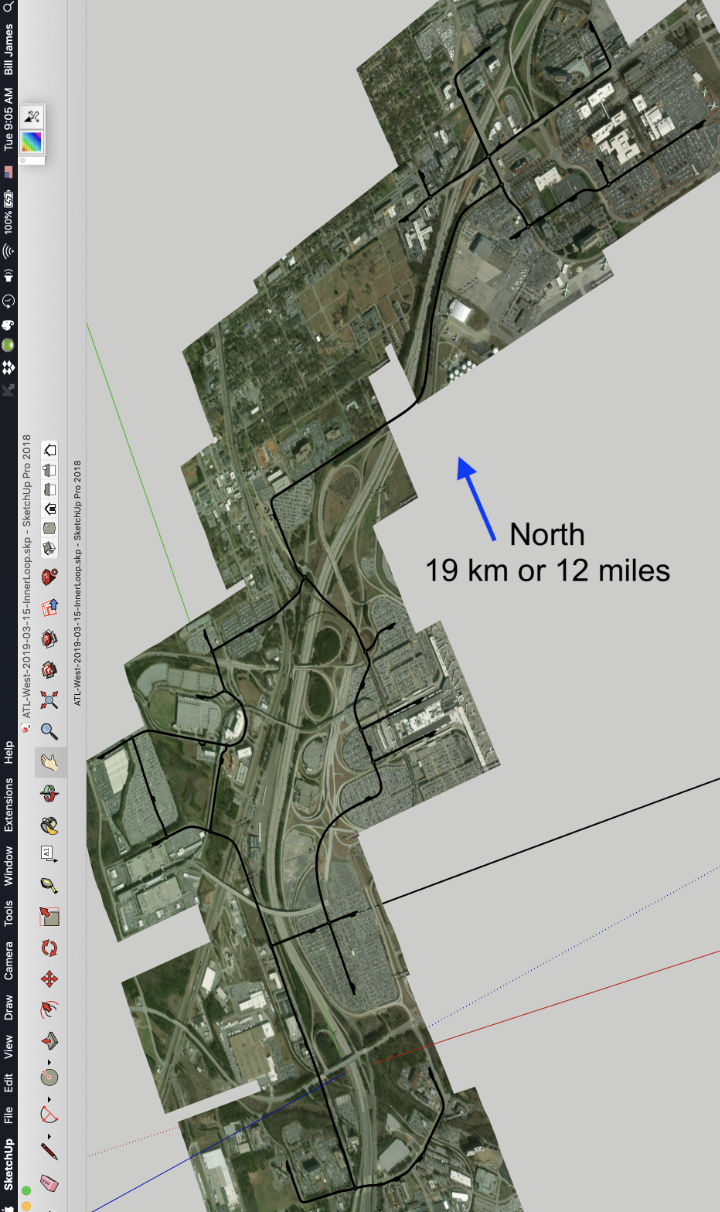Select the Eraser tool
Image resolution: width=720 pixels, height=1212 pixels.
(49, 1184)
